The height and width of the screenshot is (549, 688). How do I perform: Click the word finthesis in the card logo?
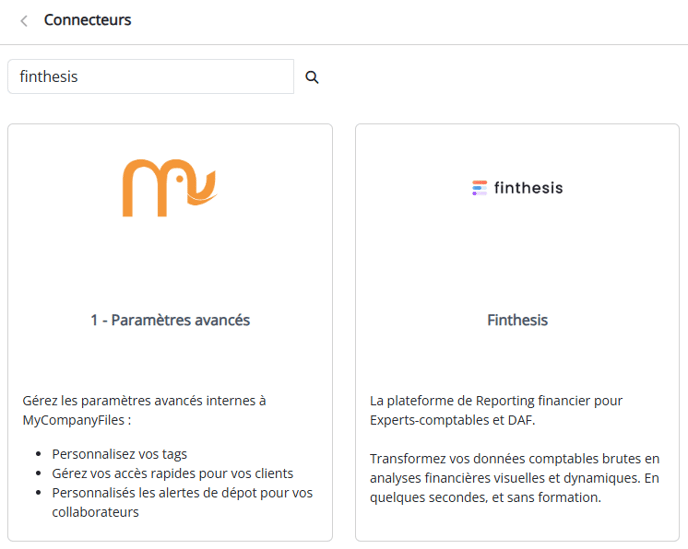pyautogui.click(x=528, y=188)
